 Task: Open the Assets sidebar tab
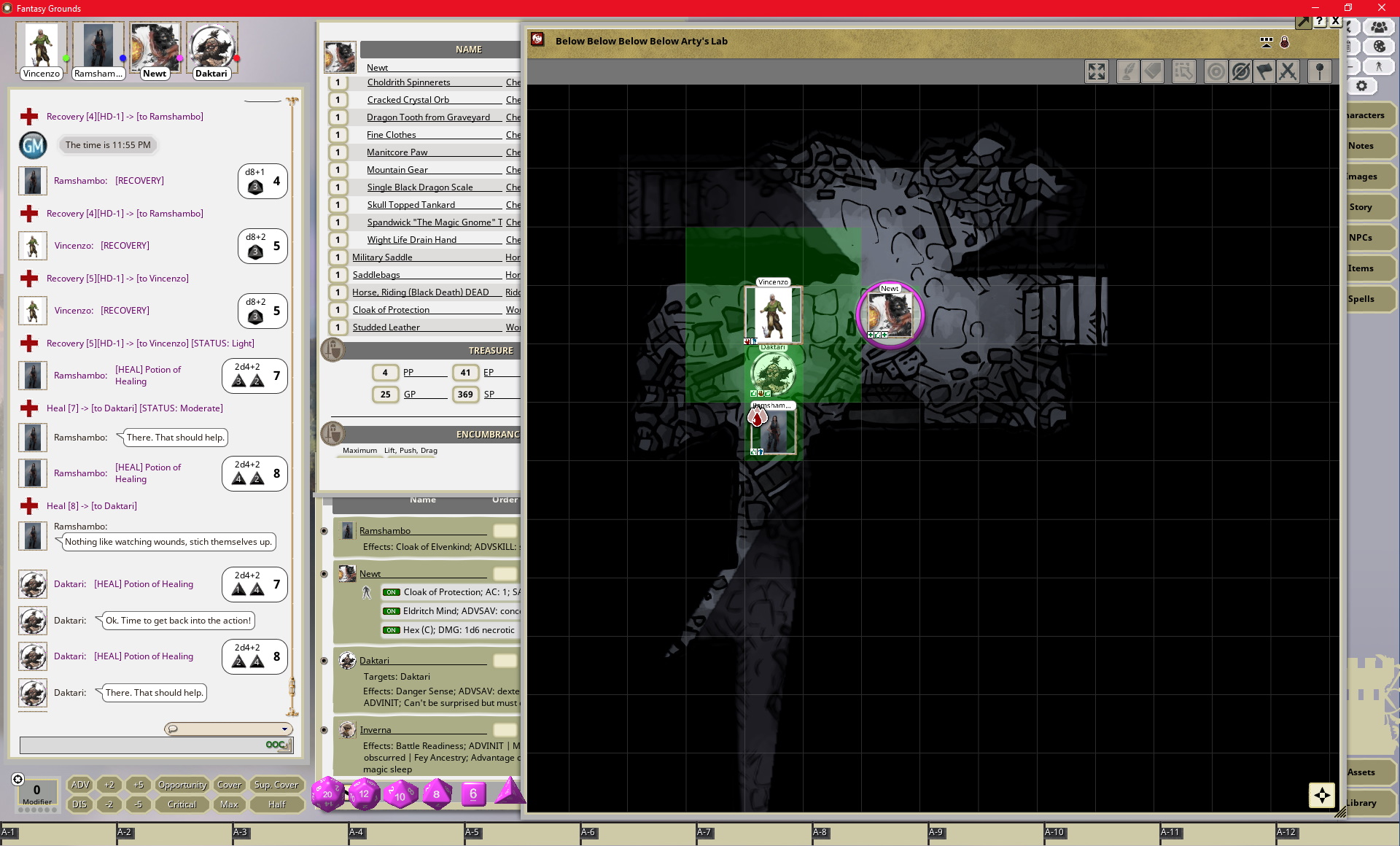(x=1370, y=772)
